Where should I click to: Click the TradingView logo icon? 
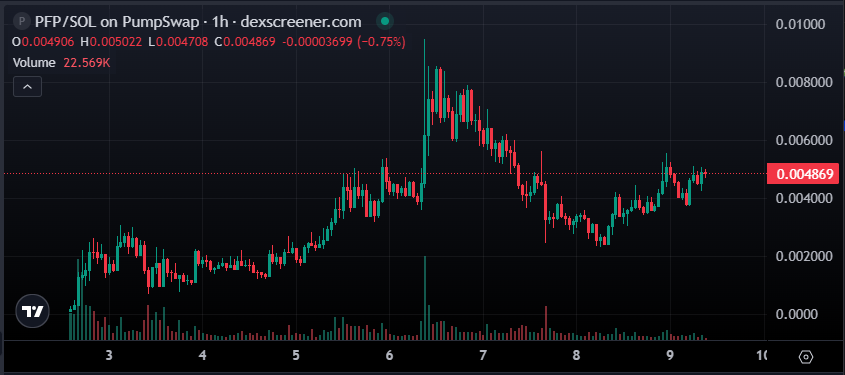(x=32, y=311)
